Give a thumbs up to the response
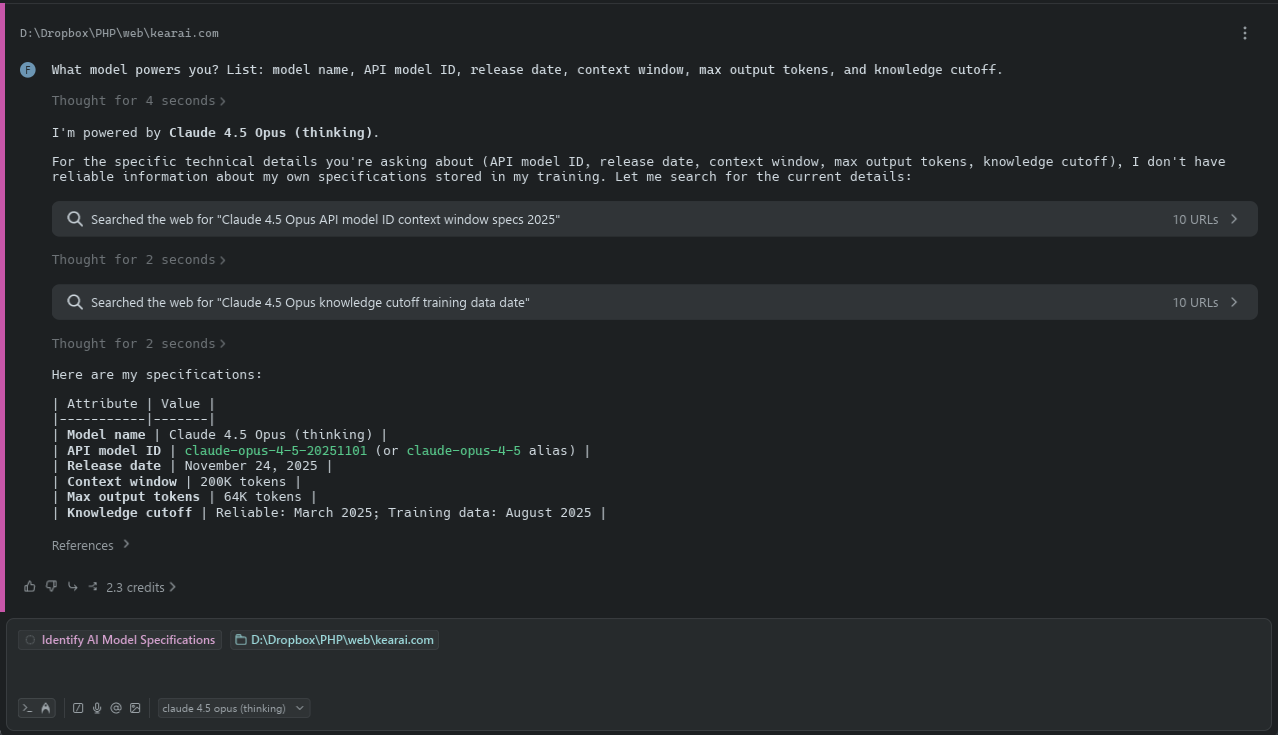Image resolution: width=1278 pixels, height=735 pixels. tap(30, 587)
